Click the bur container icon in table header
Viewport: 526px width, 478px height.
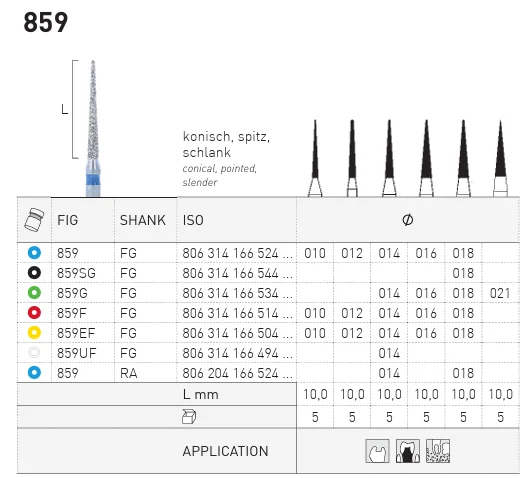coord(34,220)
